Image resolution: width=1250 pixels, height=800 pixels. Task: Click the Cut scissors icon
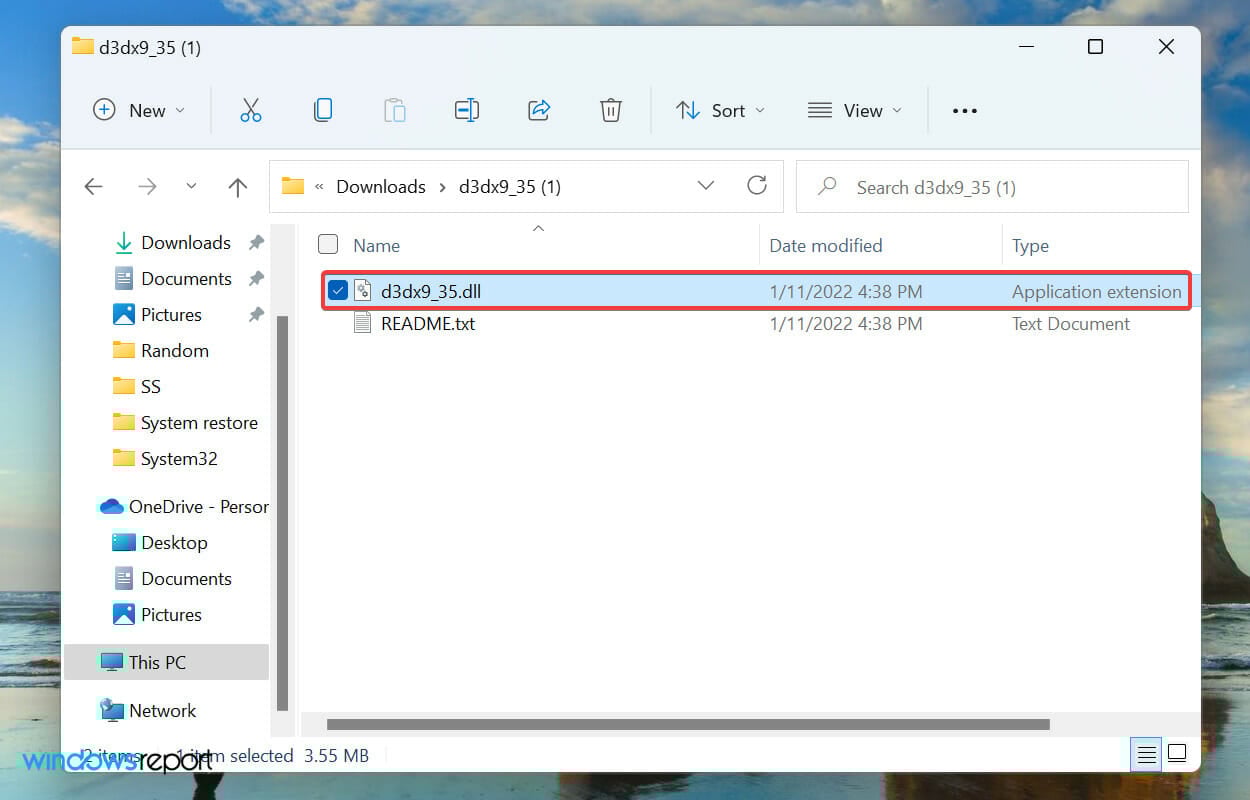[x=251, y=110]
